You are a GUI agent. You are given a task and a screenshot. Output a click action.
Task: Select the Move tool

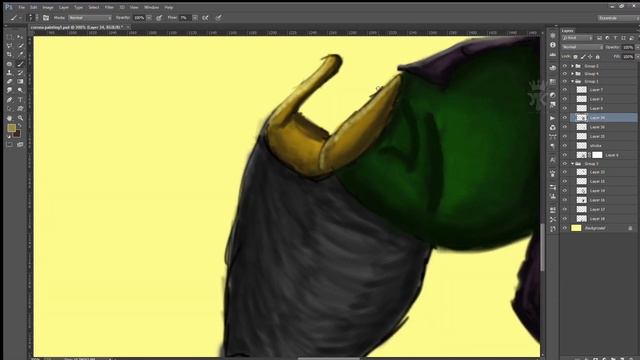(x=20, y=37)
